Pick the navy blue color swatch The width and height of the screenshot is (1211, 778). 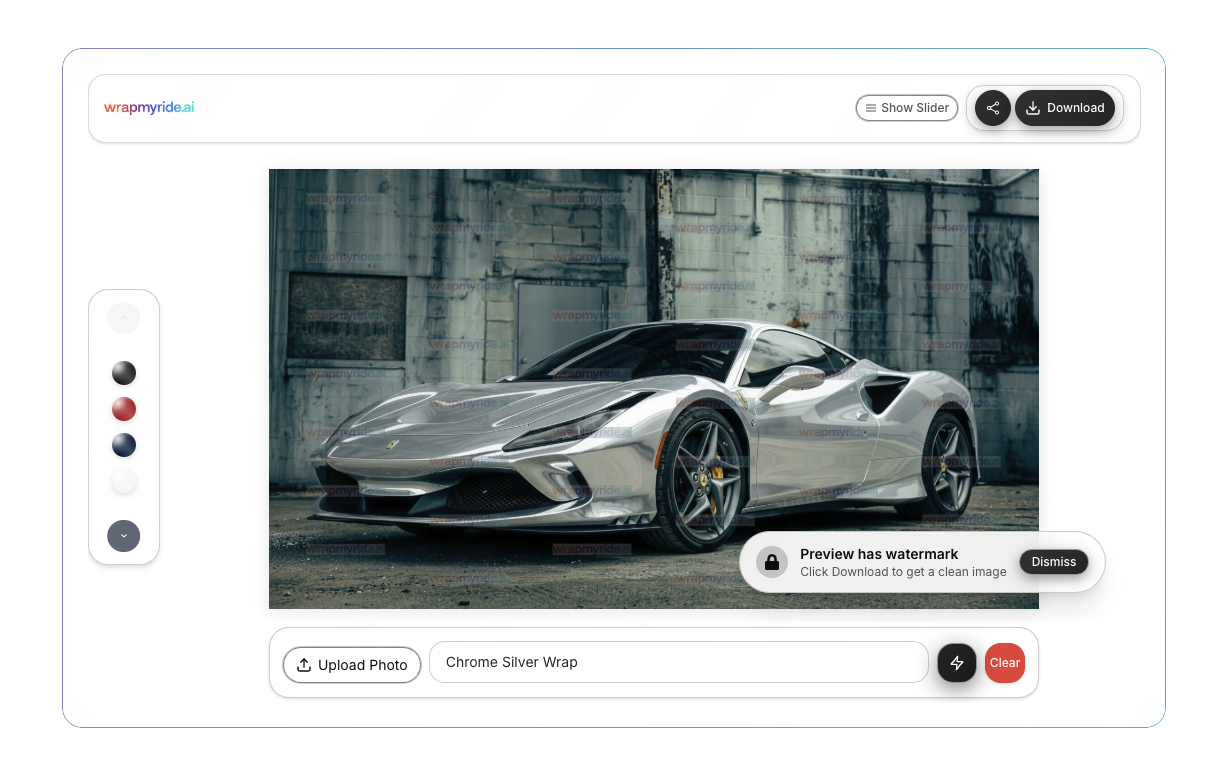coord(123,445)
